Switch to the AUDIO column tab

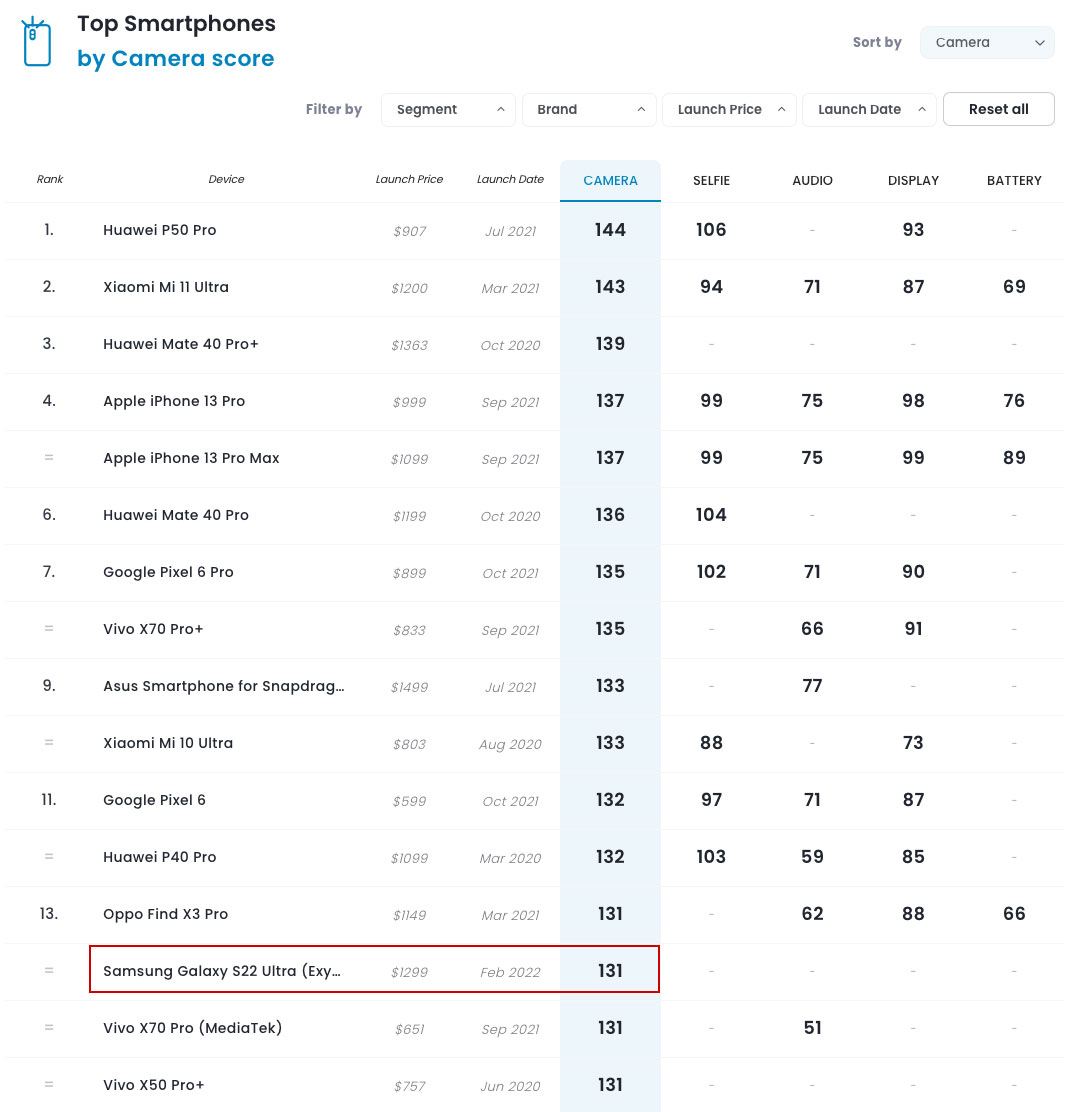812,181
